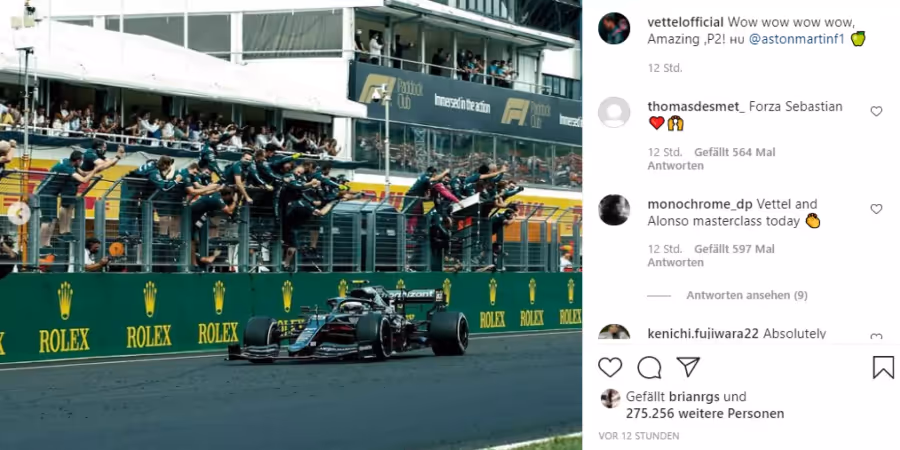
Task: Click the @astonmartinf1 mention link
Action: 797,39
